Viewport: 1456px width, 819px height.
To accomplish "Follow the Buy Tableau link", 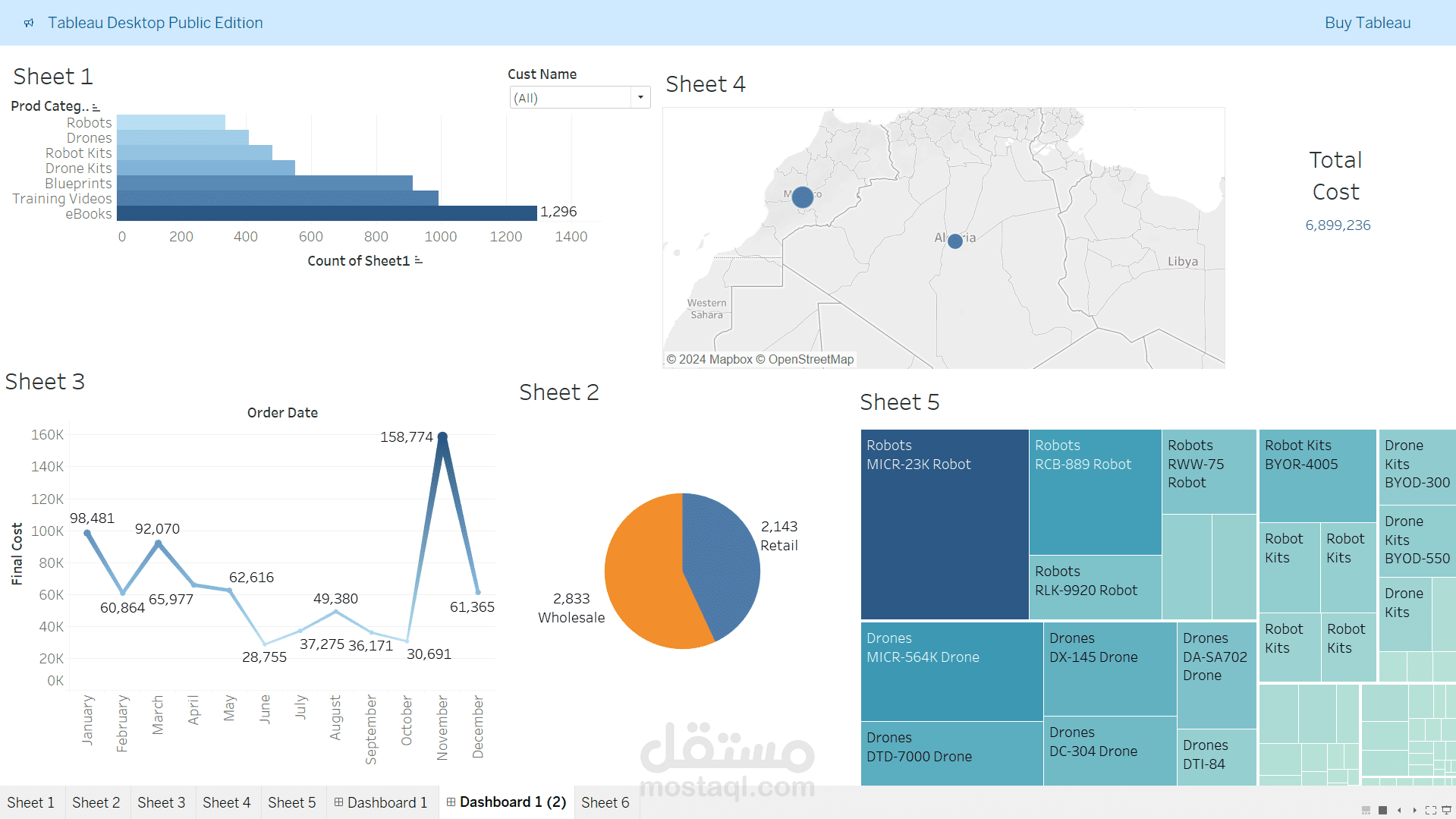I will (1367, 23).
